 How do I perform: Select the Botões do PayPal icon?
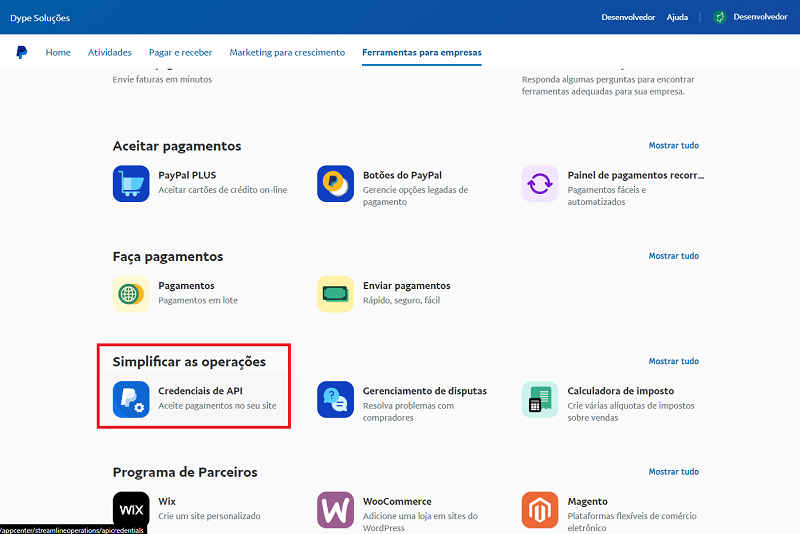(335, 184)
